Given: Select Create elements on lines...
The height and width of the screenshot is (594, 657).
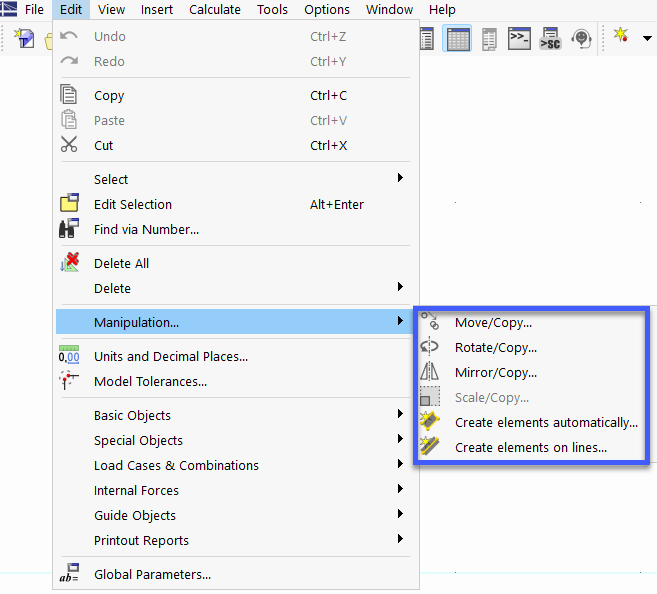Looking at the screenshot, I should coord(531,448).
